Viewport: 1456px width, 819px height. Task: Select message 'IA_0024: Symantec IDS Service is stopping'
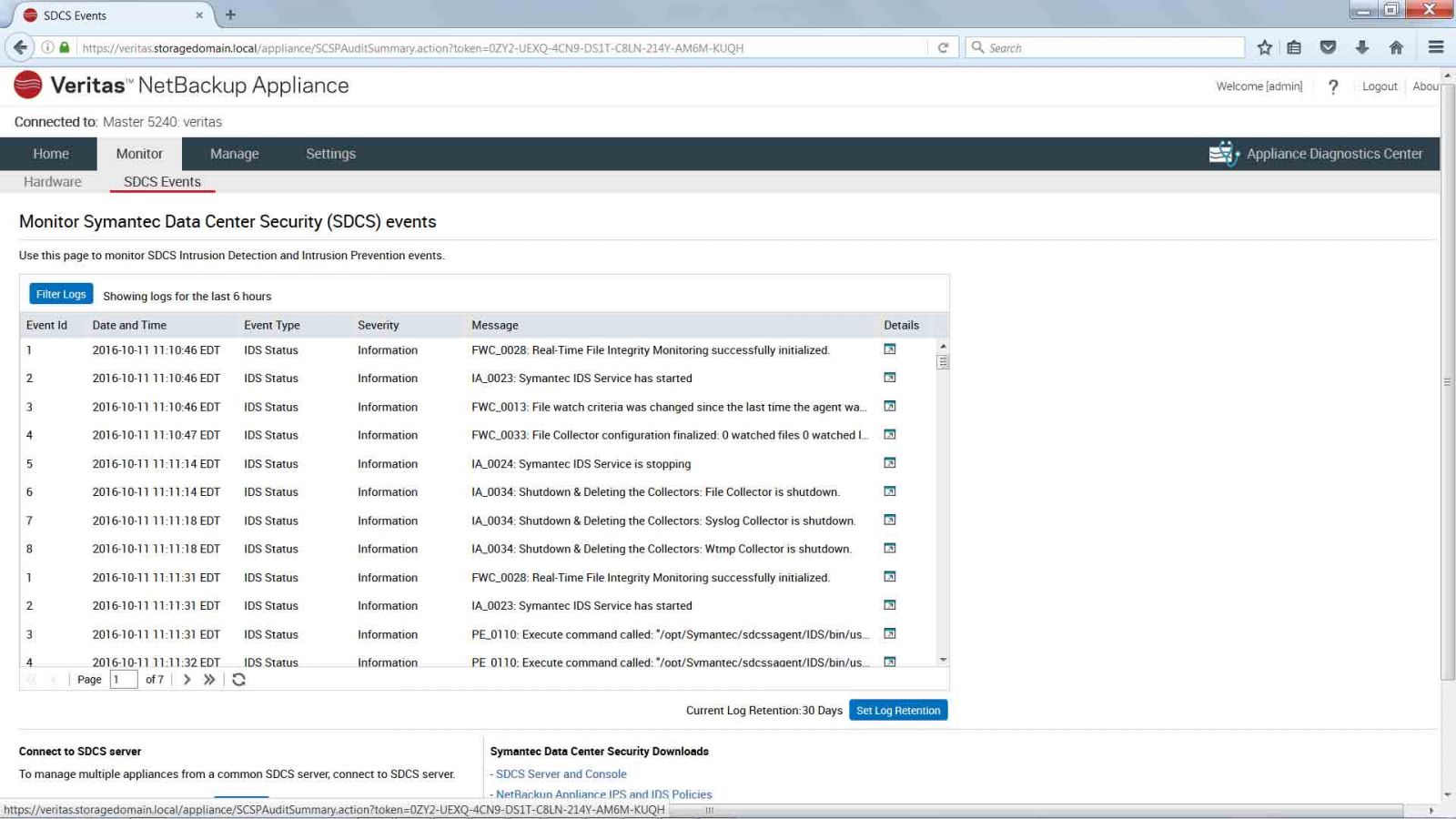(581, 463)
